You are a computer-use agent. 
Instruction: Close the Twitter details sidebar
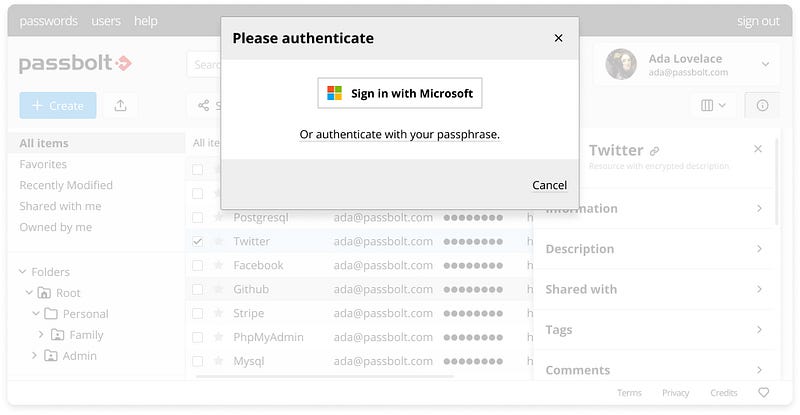pyautogui.click(x=758, y=149)
